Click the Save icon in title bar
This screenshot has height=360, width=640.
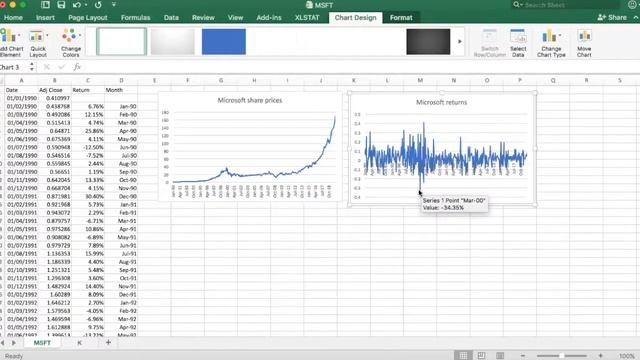coord(61,5)
